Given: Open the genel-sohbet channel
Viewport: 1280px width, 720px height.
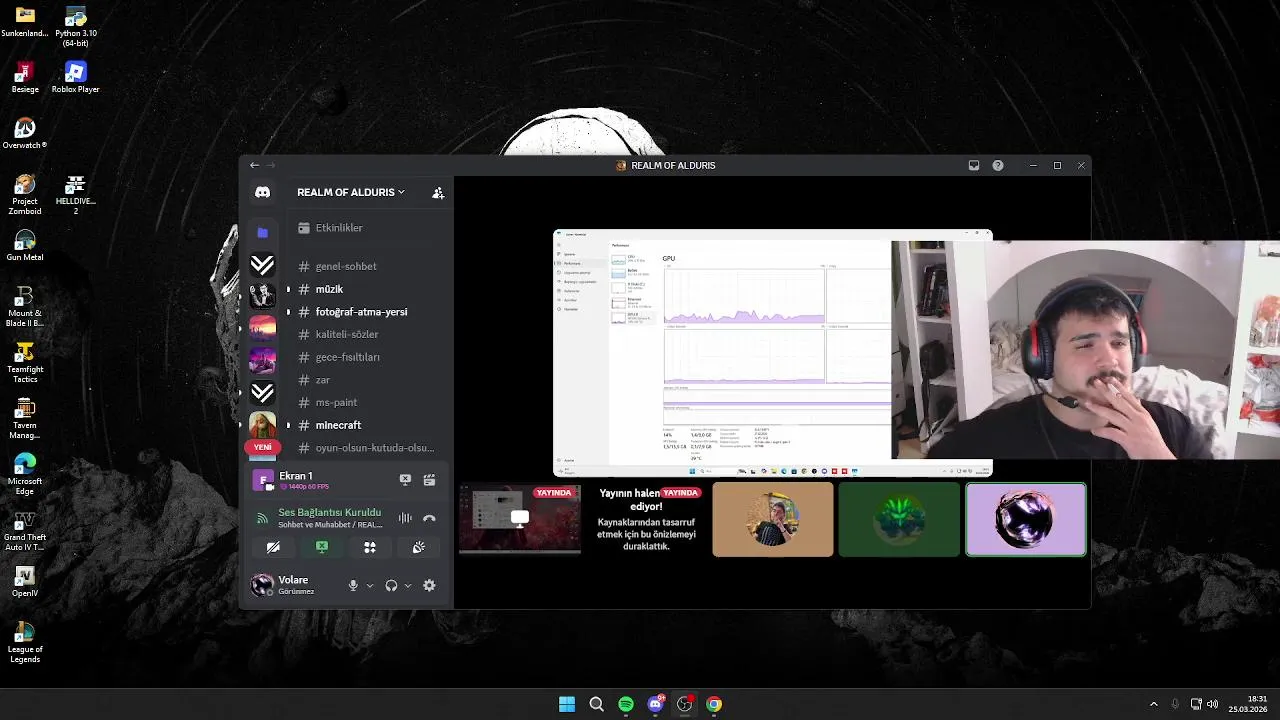Looking at the screenshot, I should point(368,266).
